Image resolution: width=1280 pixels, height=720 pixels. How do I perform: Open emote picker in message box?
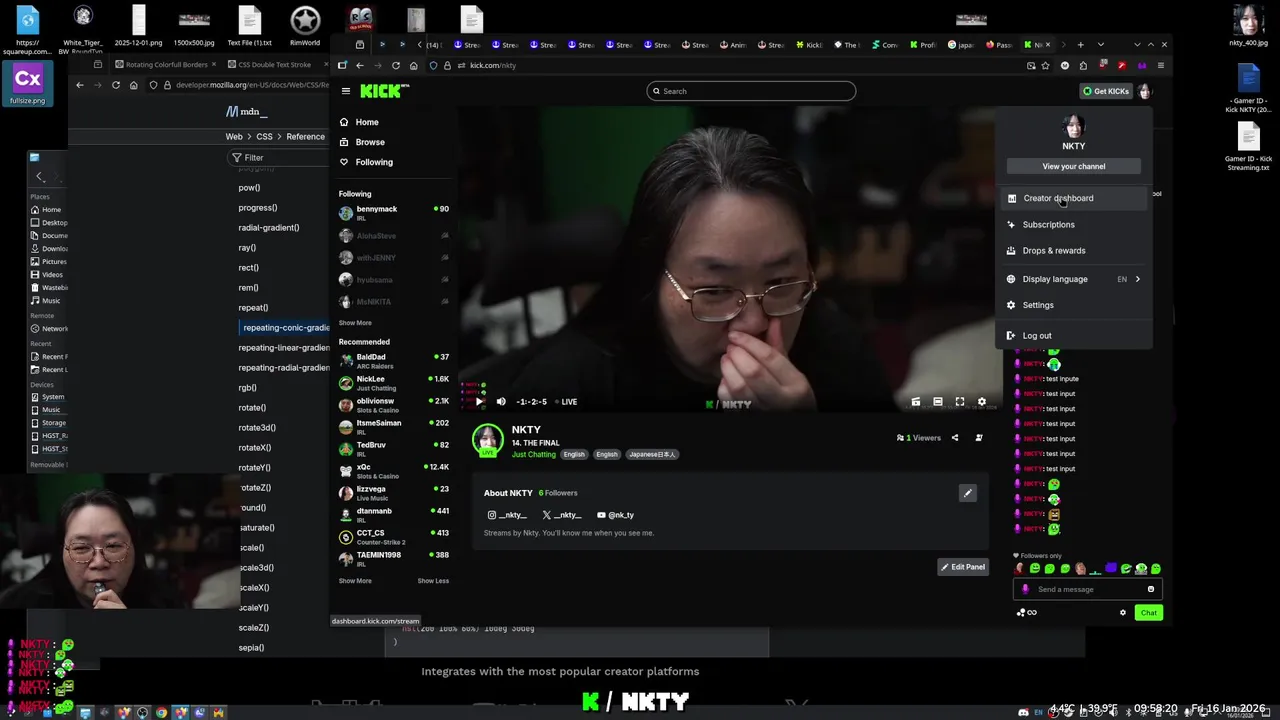pos(1151,589)
